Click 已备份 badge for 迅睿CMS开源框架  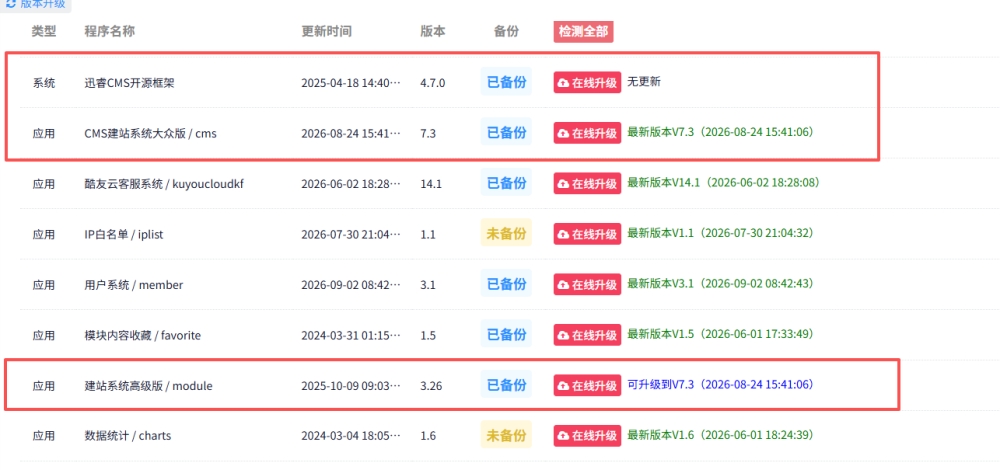pyautogui.click(x=506, y=83)
